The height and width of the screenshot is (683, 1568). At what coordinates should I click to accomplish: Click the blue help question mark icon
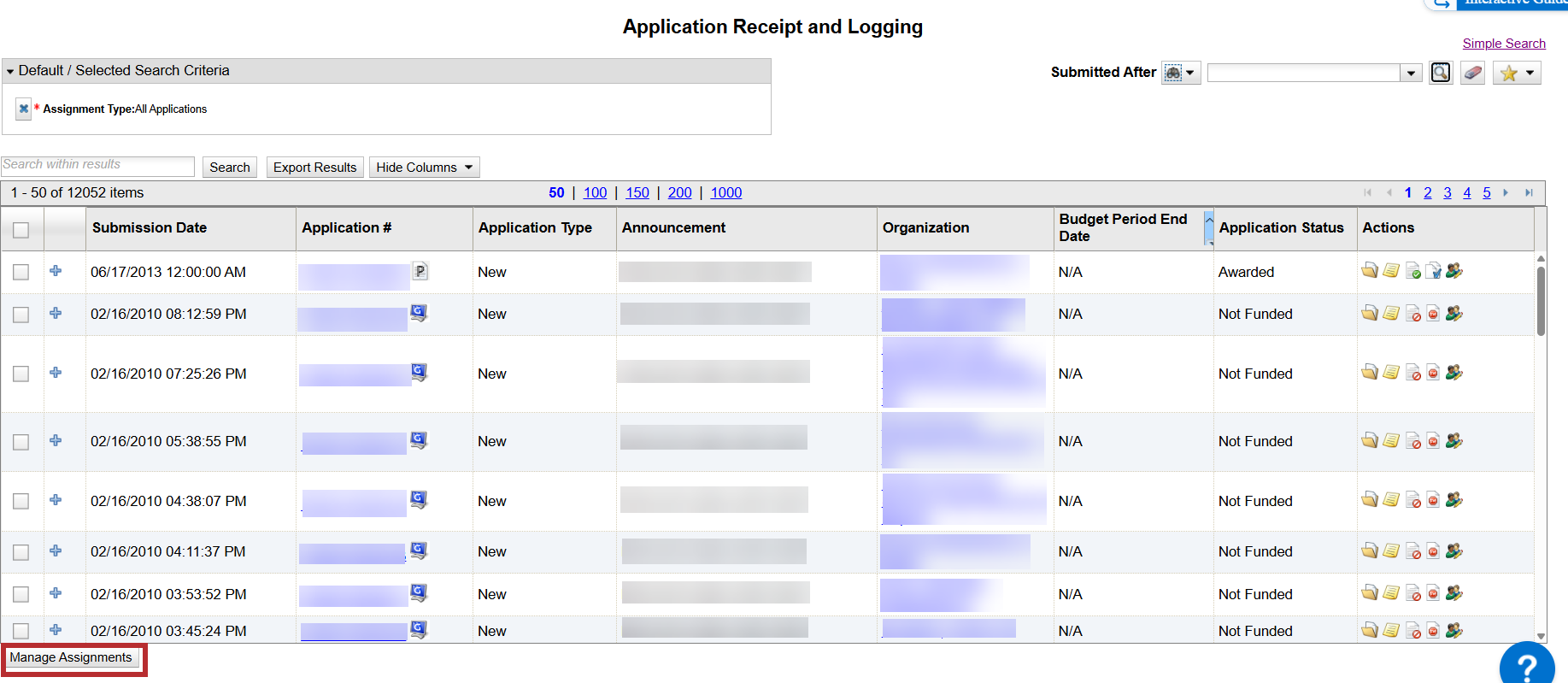coord(1527,666)
